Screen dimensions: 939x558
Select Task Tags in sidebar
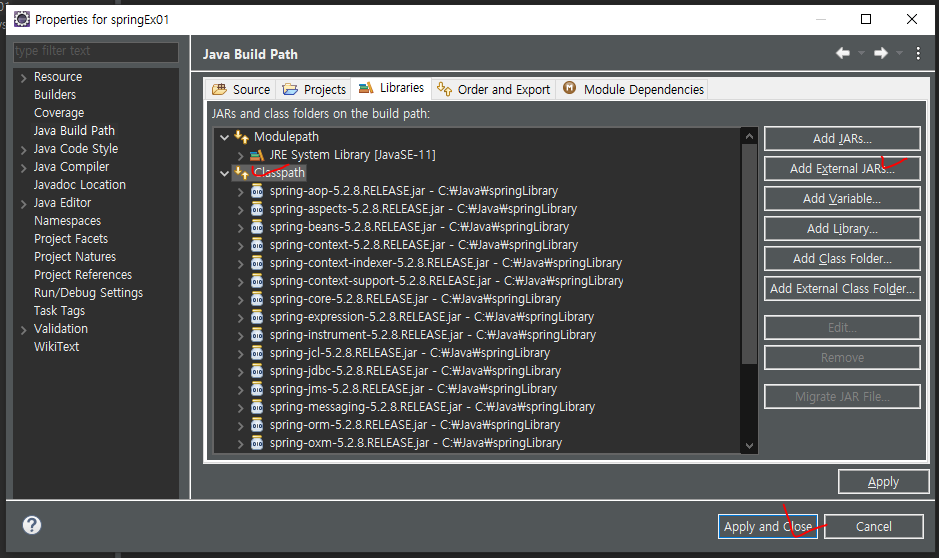pos(59,311)
